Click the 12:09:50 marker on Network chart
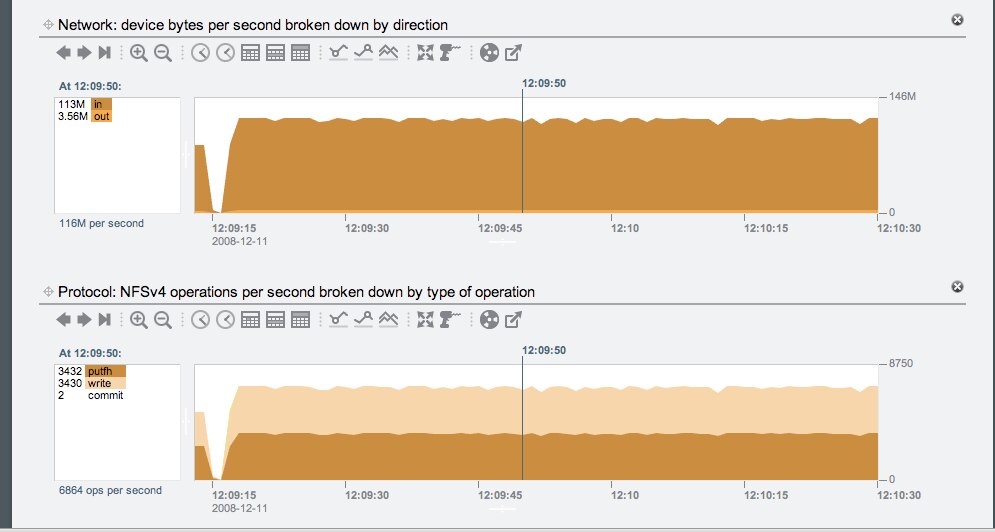 point(544,83)
